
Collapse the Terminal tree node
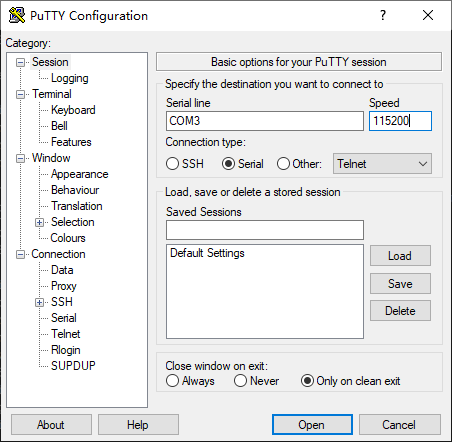coord(20,95)
